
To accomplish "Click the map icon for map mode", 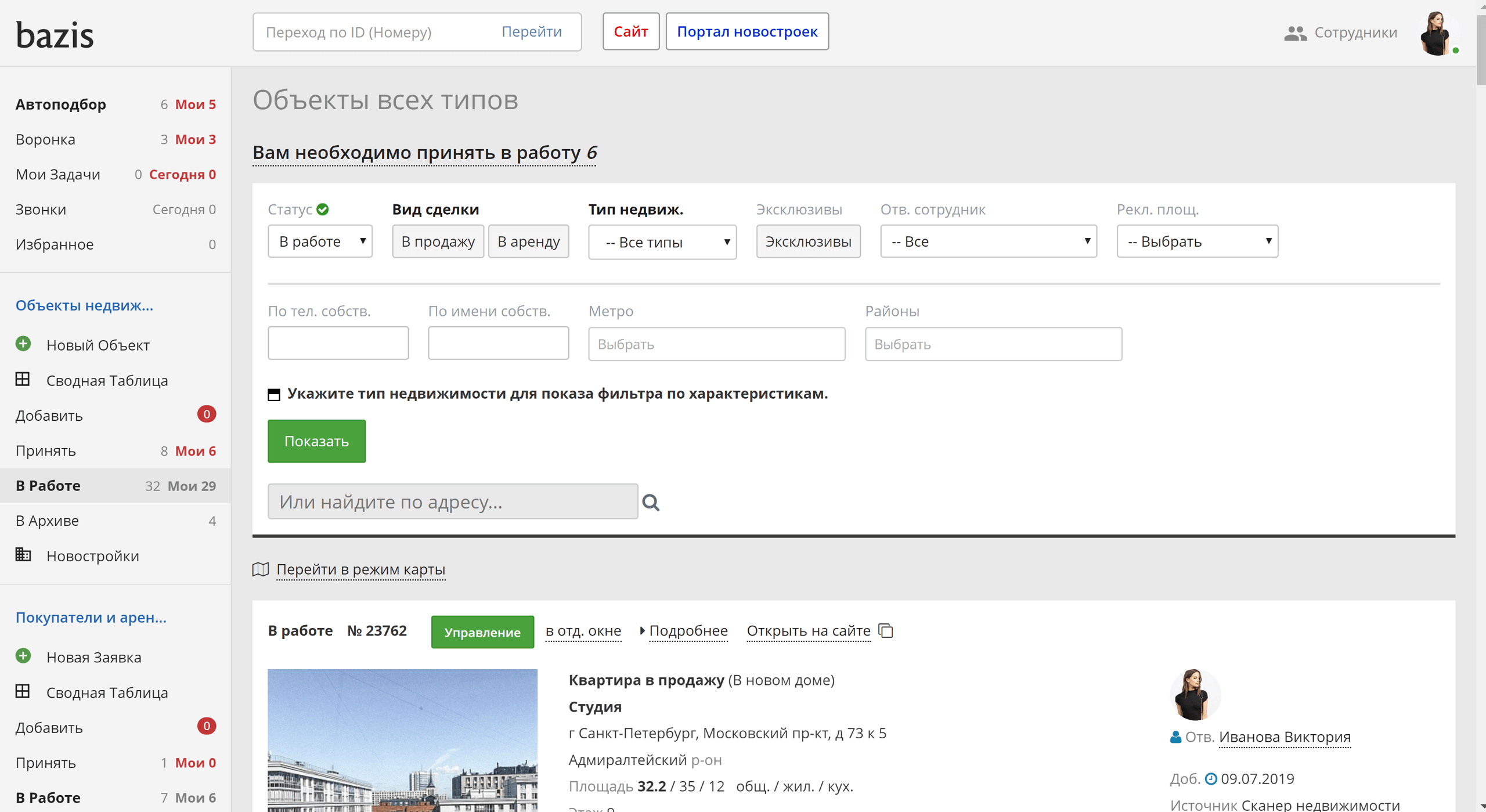I will (x=261, y=569).
